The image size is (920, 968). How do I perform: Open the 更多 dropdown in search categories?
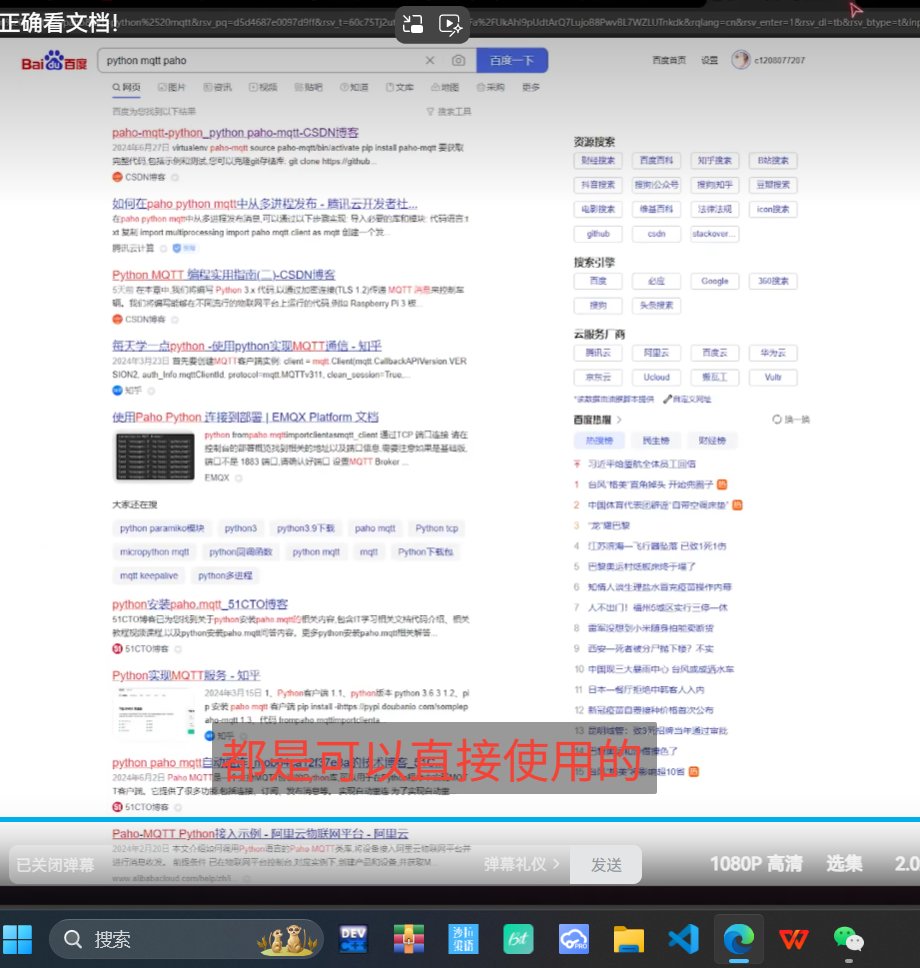pos(530,88)
